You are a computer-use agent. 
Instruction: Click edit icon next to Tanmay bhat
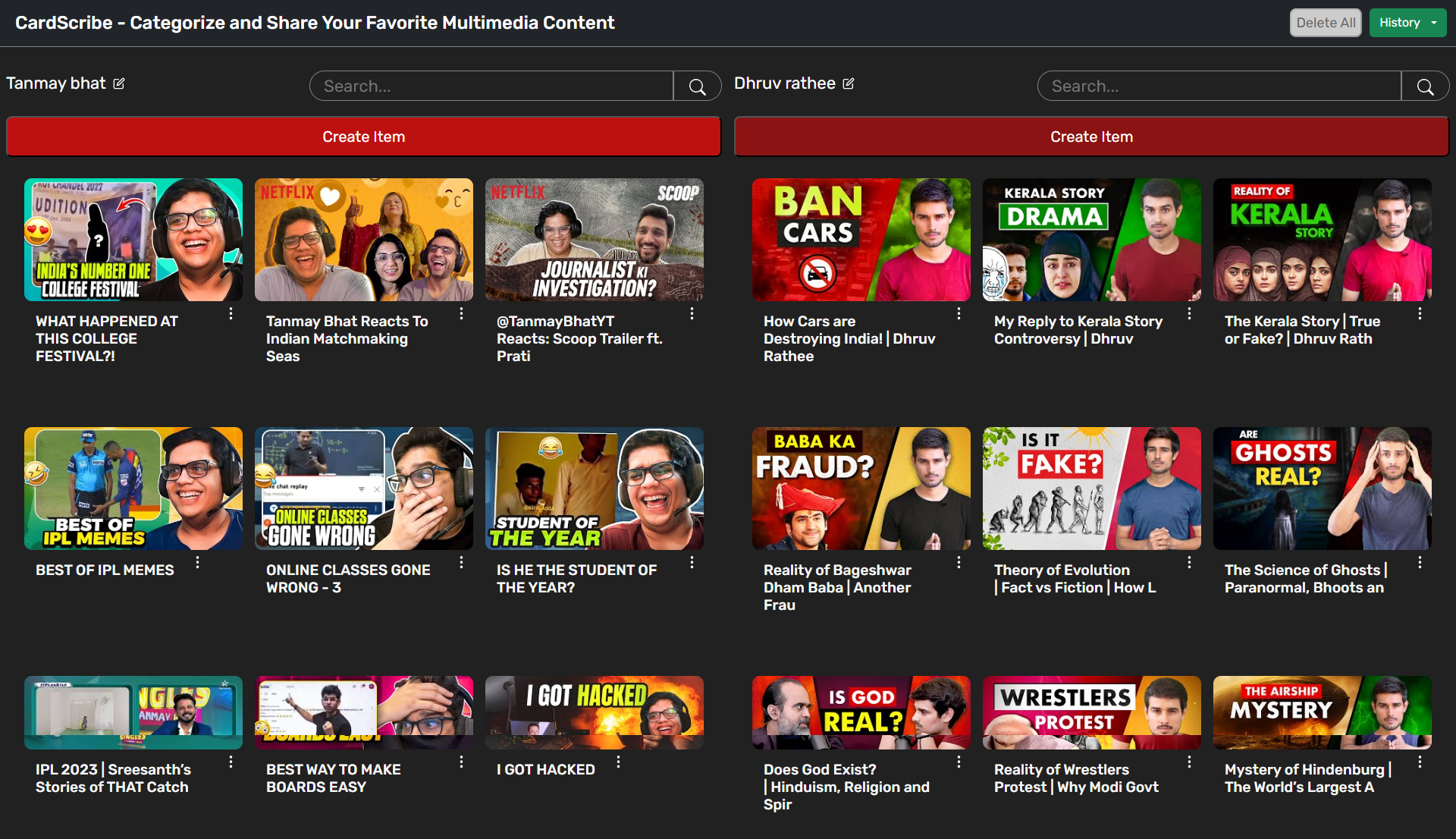tap(119, 83)
